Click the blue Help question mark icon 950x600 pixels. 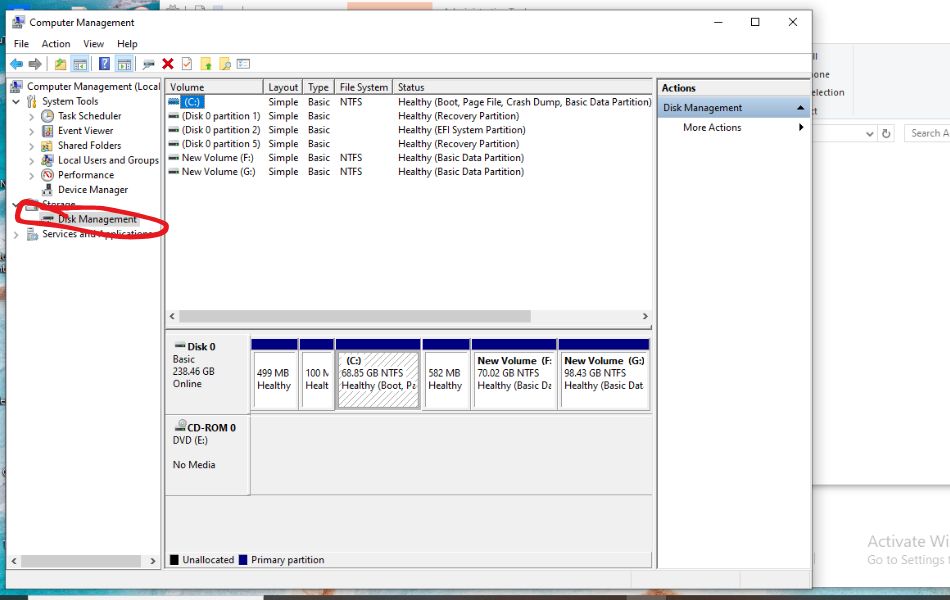coord(104,64)
